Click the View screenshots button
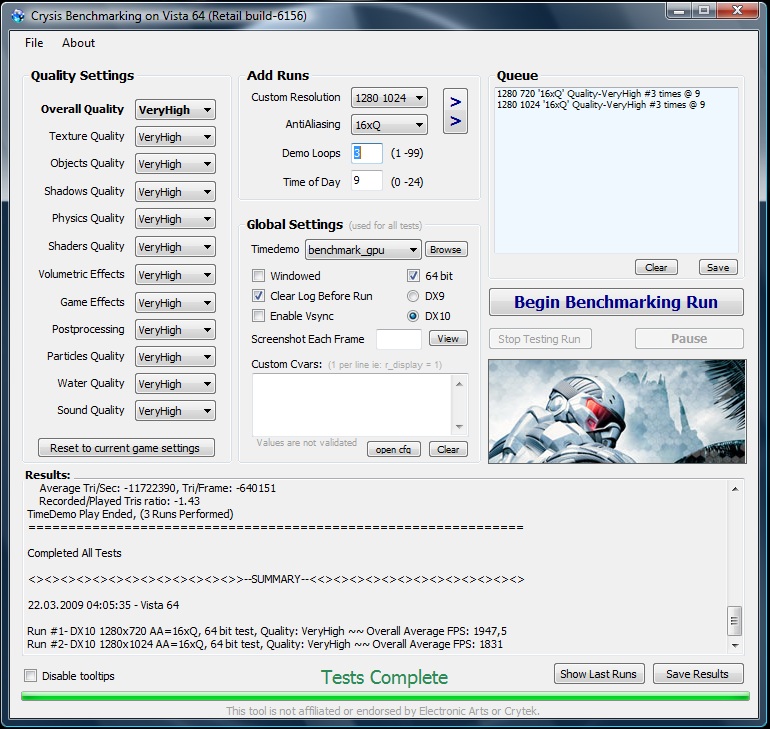Screen dimensions: 770x729 448,339
